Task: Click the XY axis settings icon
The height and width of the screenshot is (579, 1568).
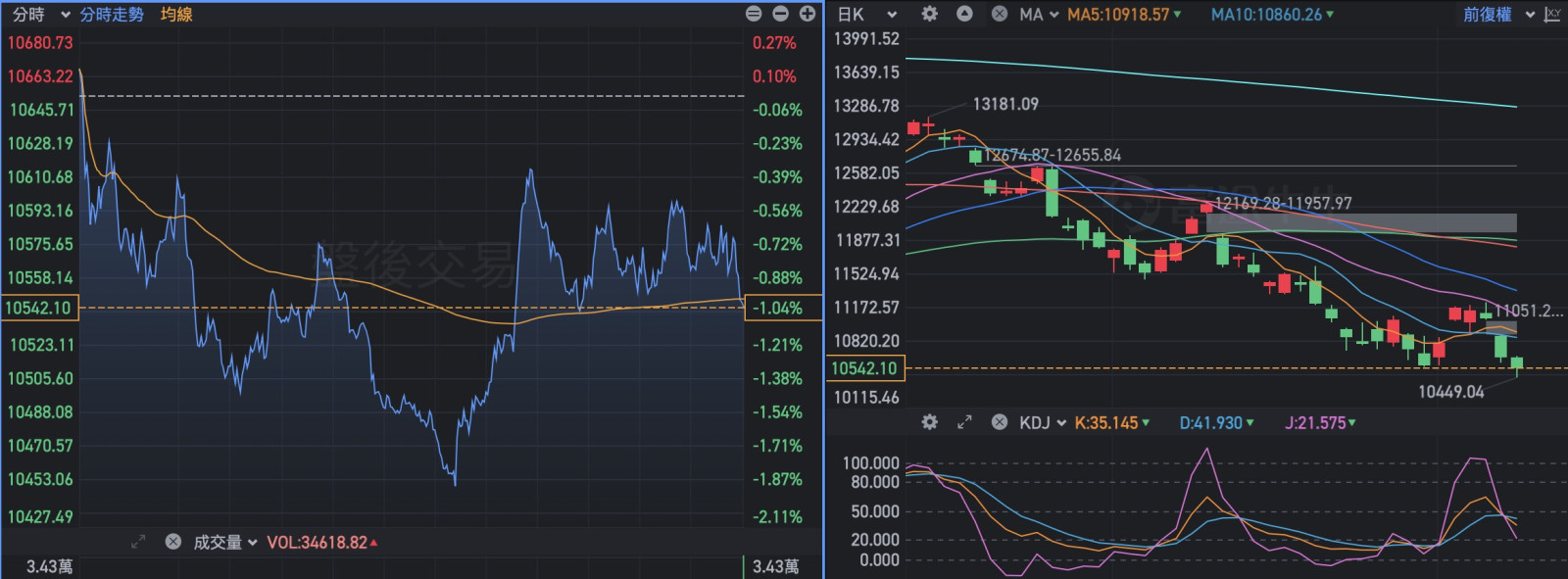Action: (x=1552, y=14)
